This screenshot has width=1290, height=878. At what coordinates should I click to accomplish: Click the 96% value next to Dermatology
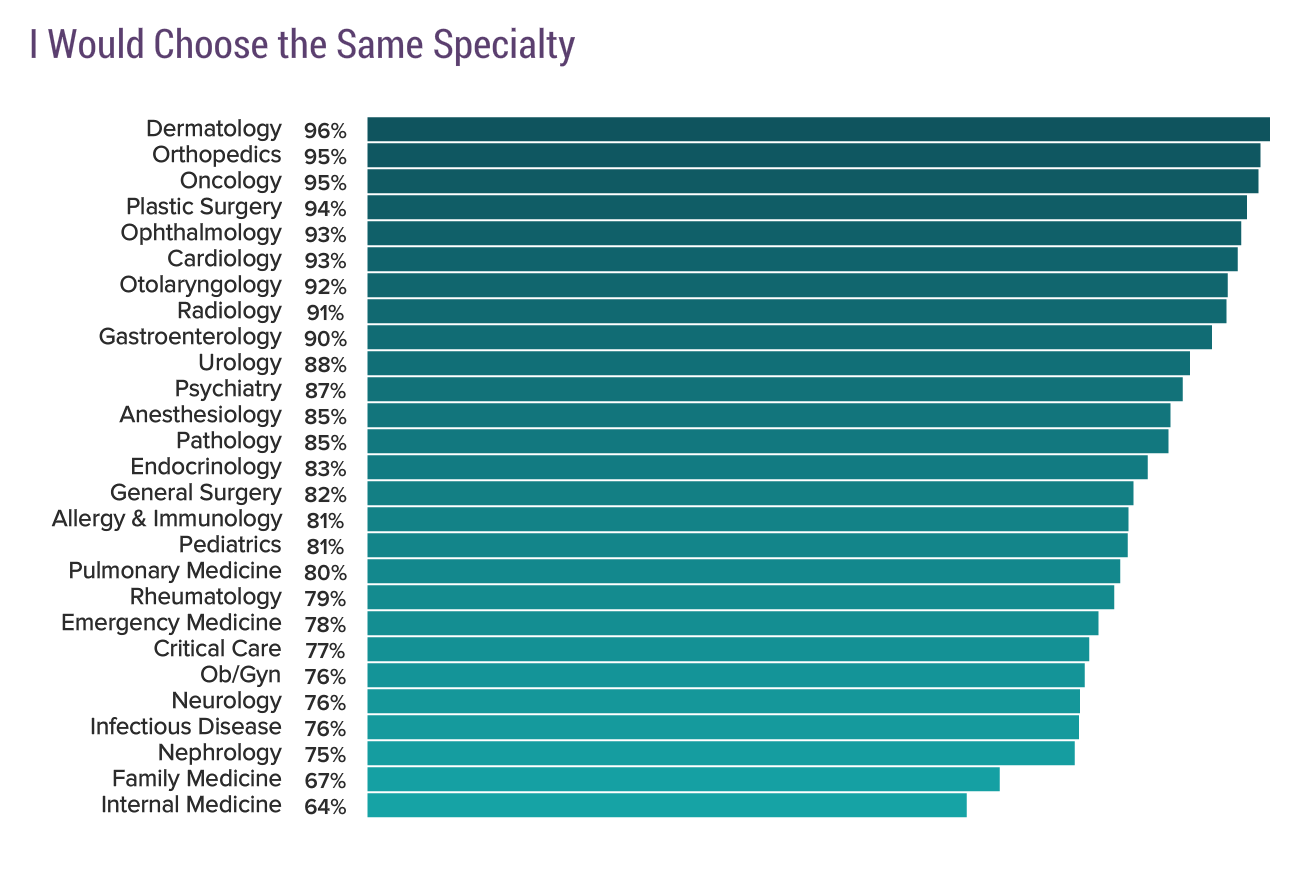[325, 131]
